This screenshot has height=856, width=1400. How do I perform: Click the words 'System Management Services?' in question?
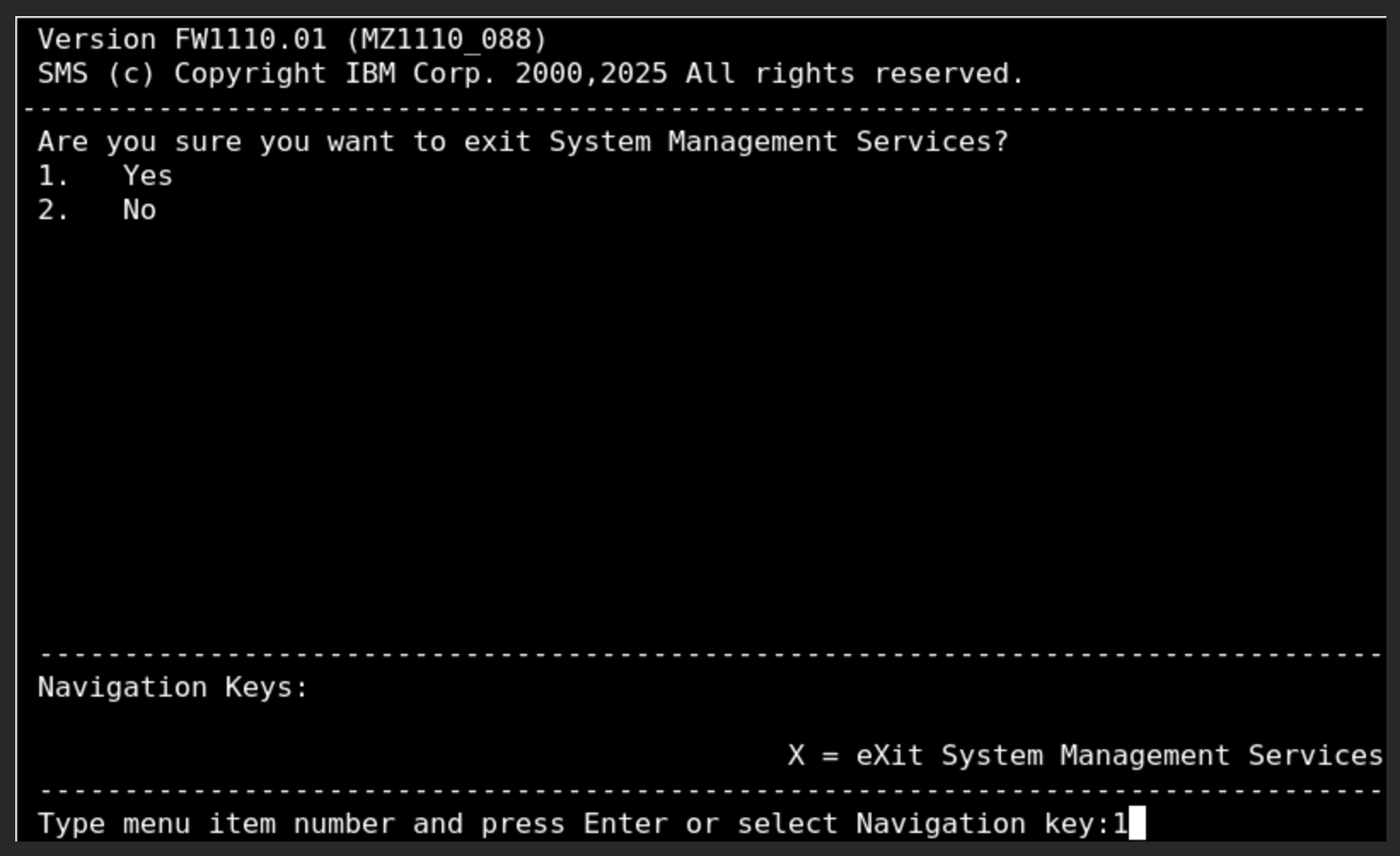click(778, 142)
